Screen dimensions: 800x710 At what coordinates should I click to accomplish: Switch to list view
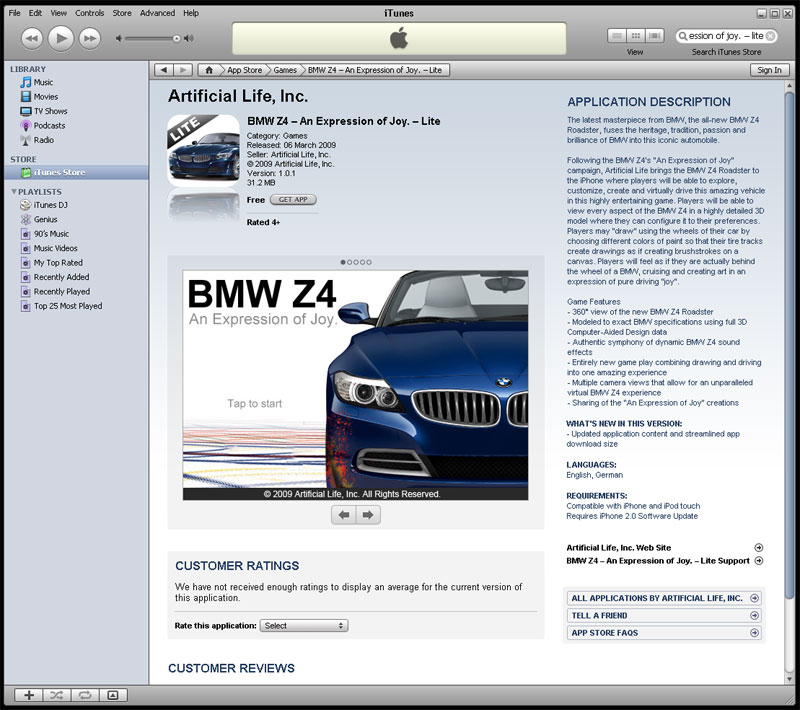point(617,36)
